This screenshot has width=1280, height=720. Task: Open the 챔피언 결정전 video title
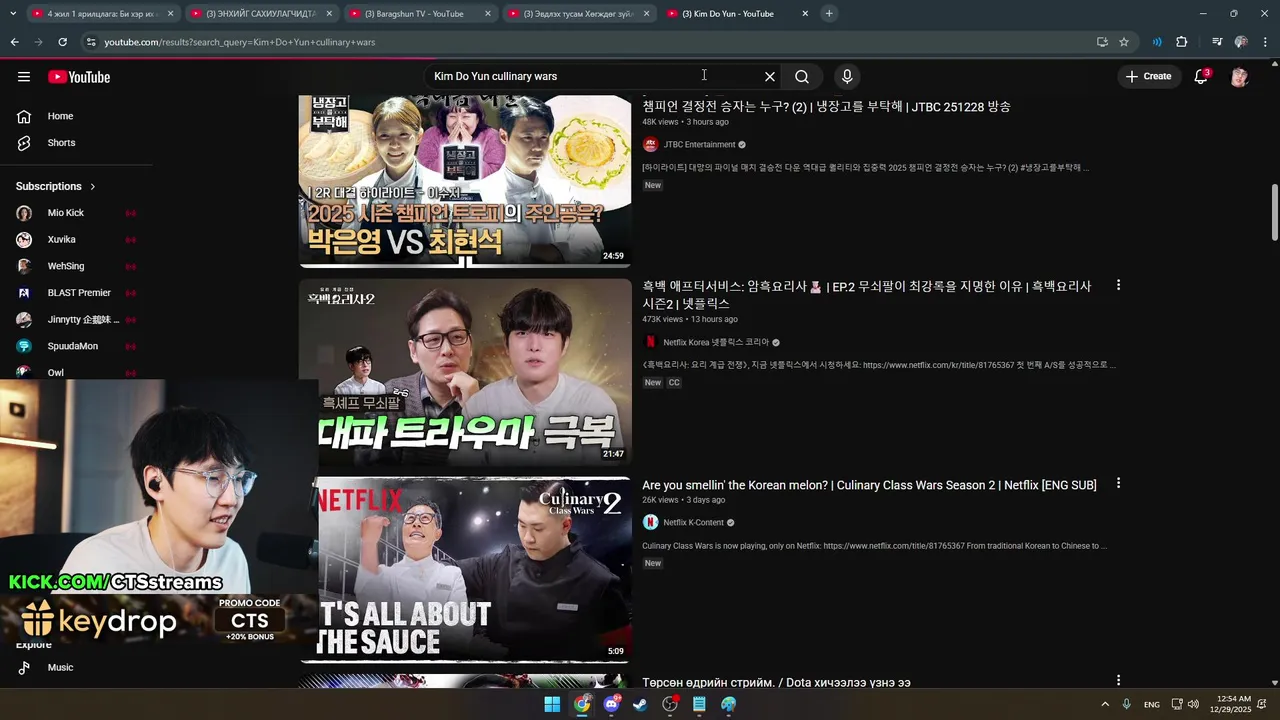[826, 106]
